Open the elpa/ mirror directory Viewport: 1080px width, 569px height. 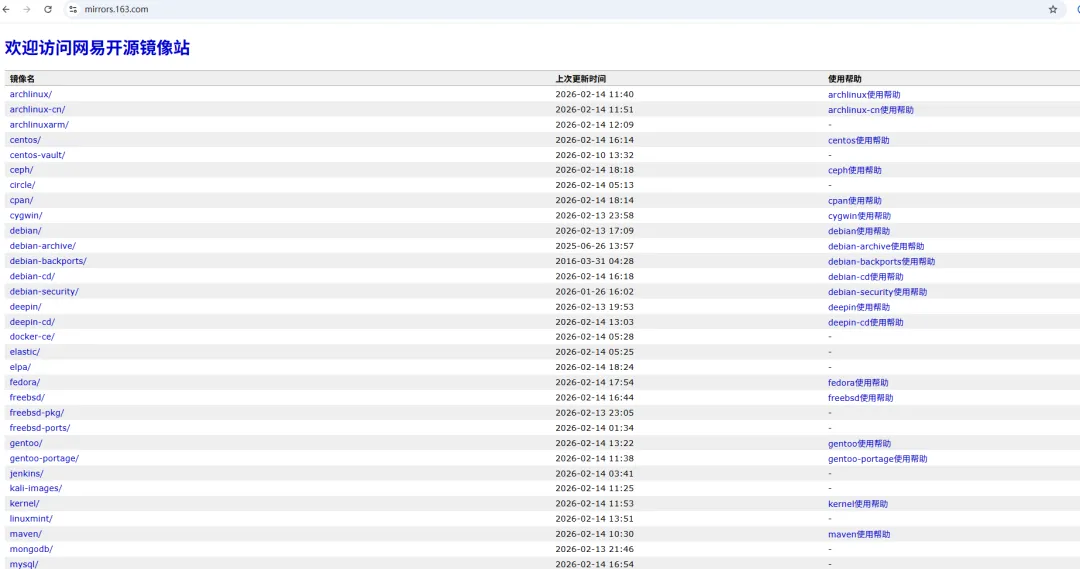click(21, 367)
